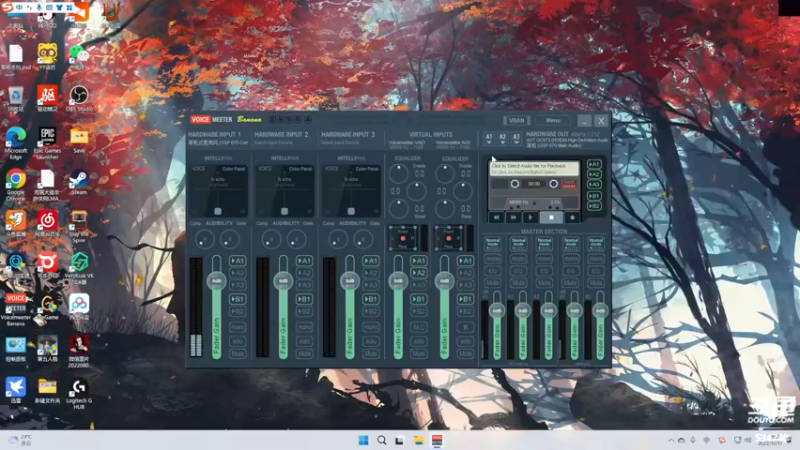The image size is (800, 450).
Task: Open the OBS Studio desktop shortcut
Action: [79, 98]
